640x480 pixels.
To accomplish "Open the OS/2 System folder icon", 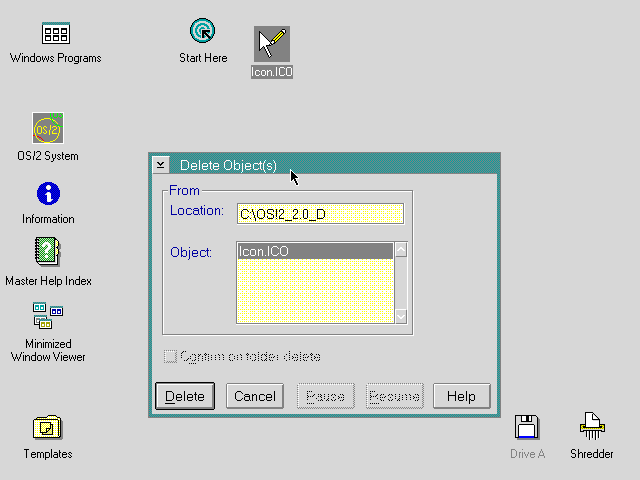I will [x=48, y=128].
